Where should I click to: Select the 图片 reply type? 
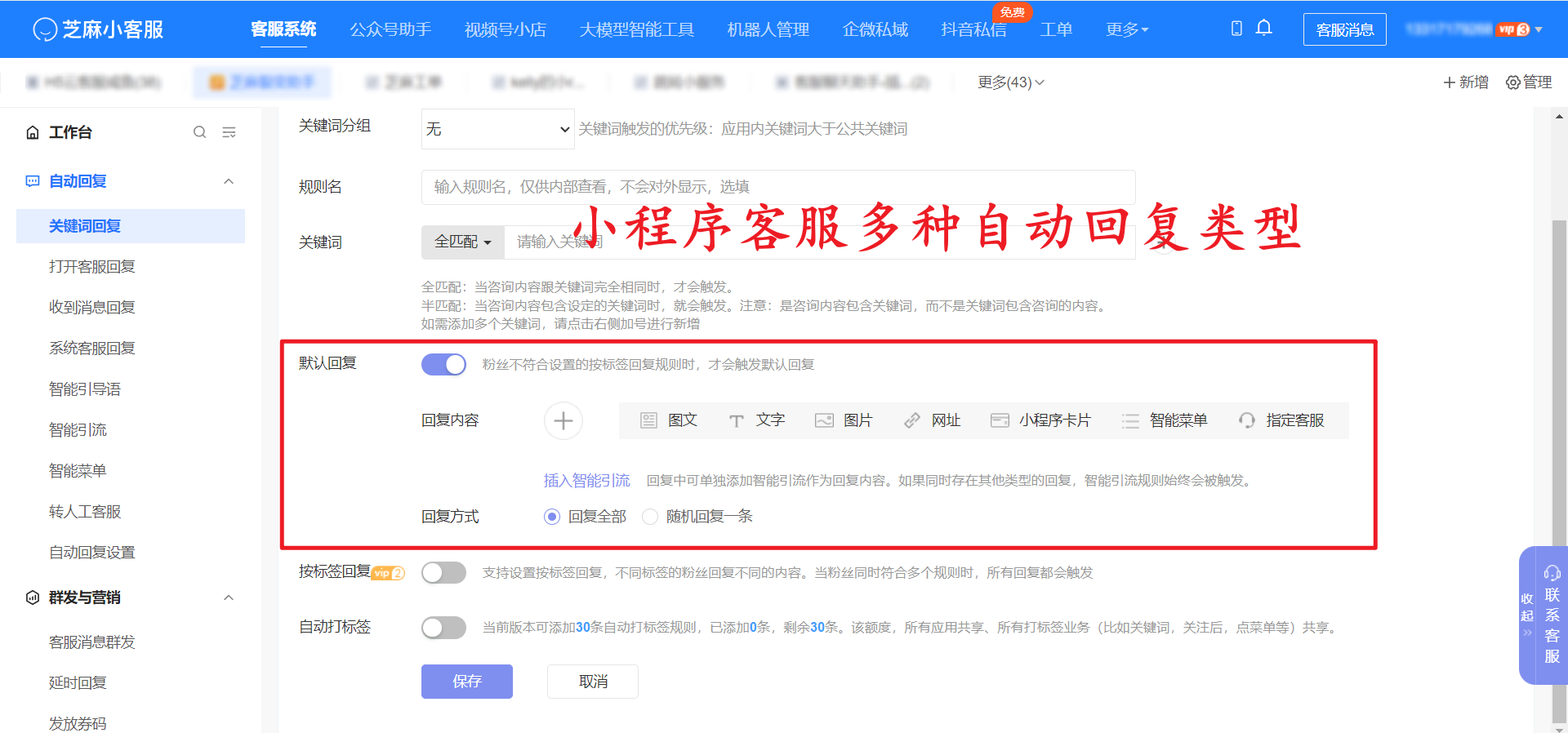844,420
